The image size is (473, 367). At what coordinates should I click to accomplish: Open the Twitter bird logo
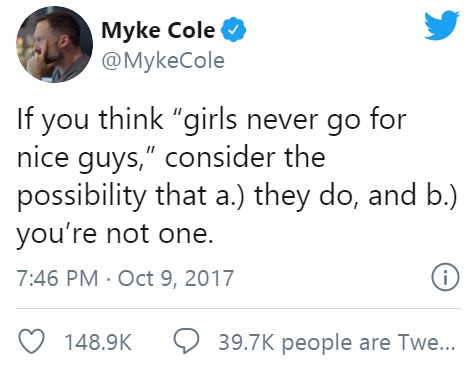[441, 25]
